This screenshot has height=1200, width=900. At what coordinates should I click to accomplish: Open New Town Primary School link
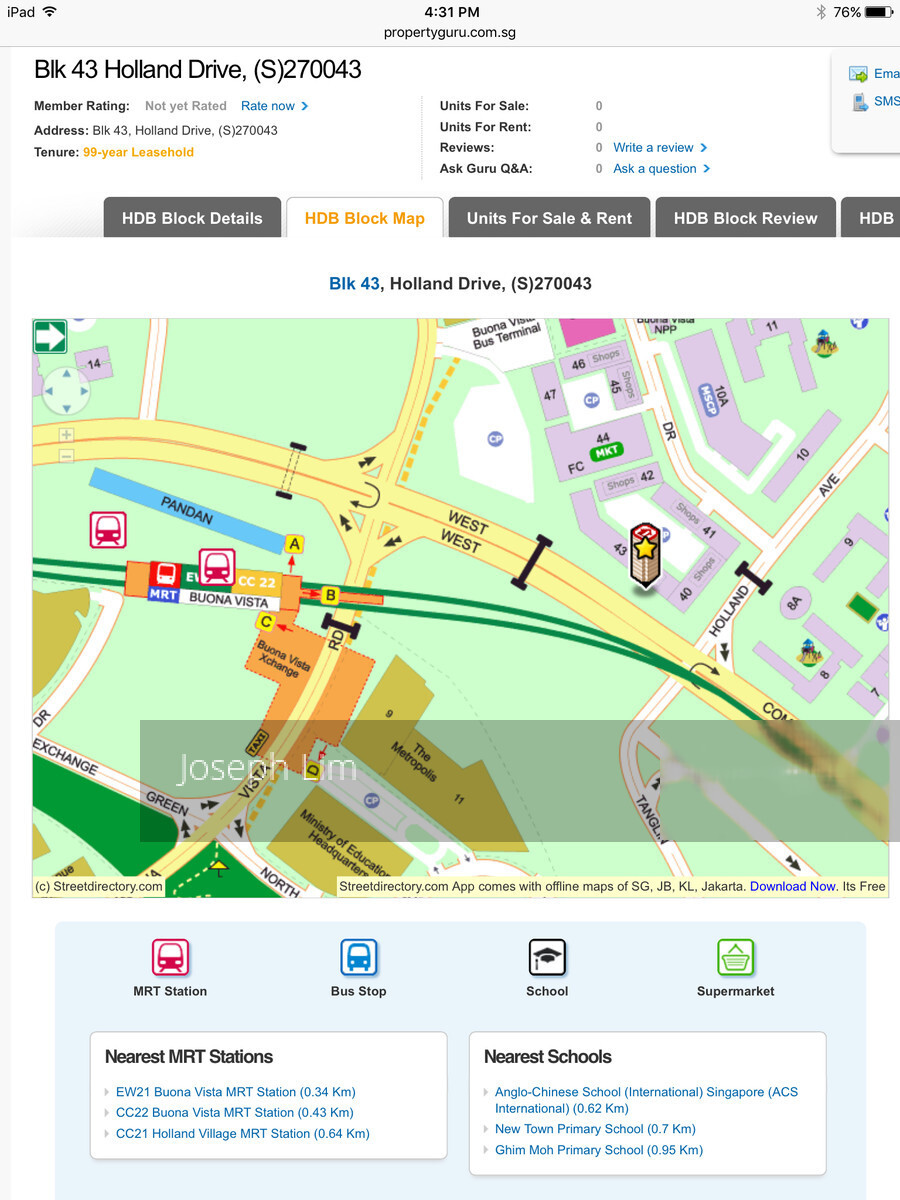(x=595, y=1129)
